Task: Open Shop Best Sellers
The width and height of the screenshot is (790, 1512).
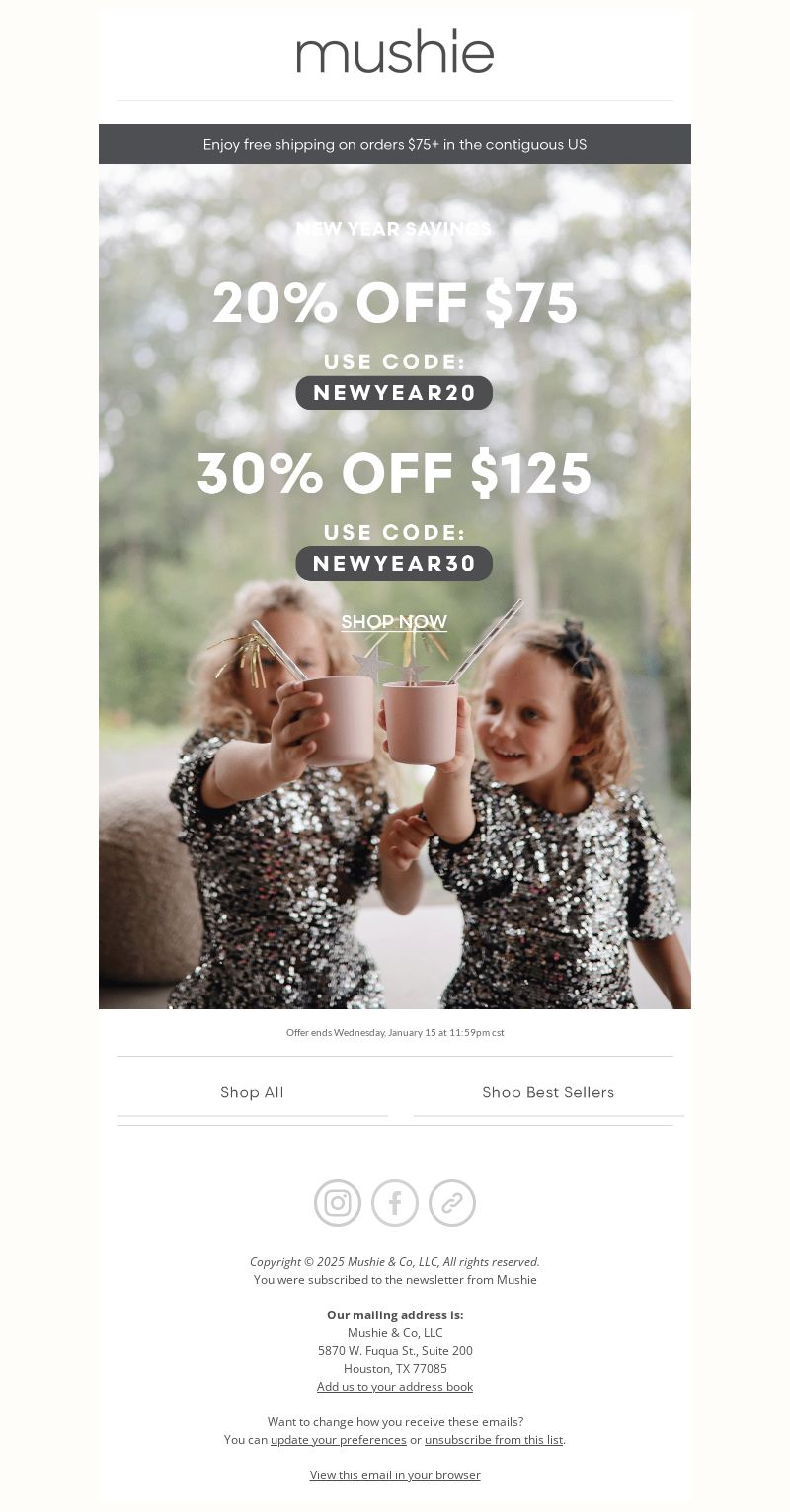Action: [x=548, y=1092]
